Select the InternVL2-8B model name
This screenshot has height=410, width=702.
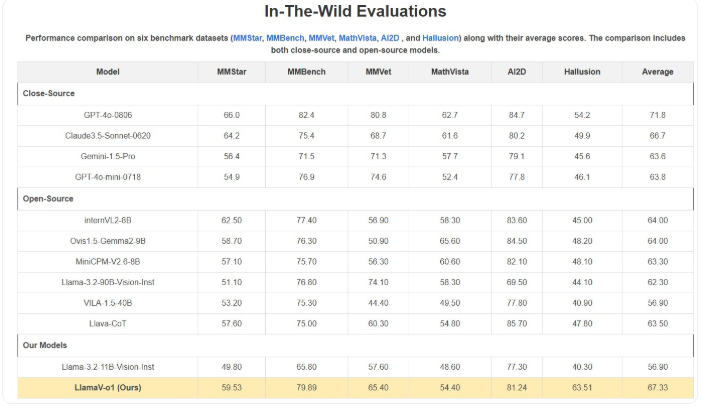tap(107, 220)
